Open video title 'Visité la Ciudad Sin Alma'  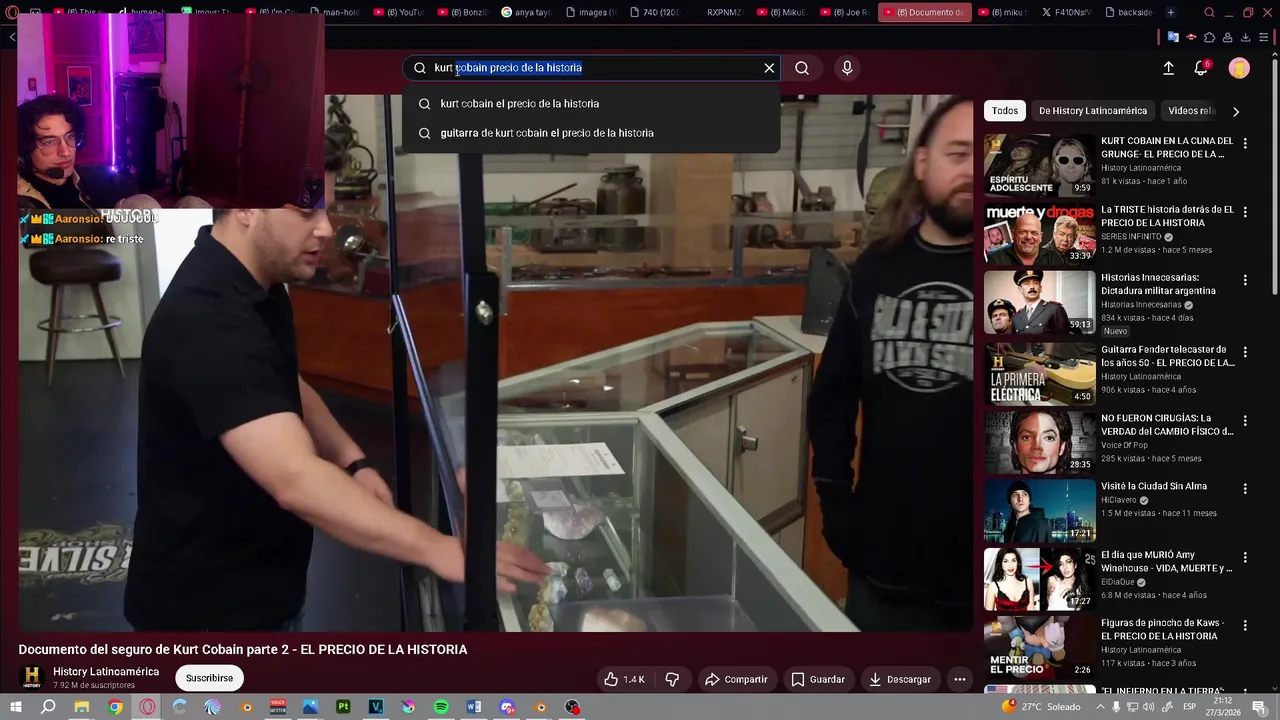point(1153,486)
